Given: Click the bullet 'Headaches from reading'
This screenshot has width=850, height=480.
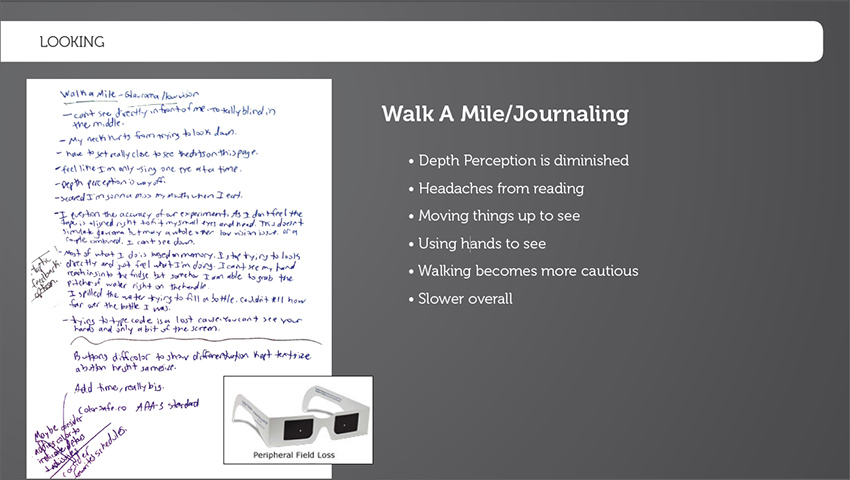Looking at the screenshot, I should (x=501, y=189).
